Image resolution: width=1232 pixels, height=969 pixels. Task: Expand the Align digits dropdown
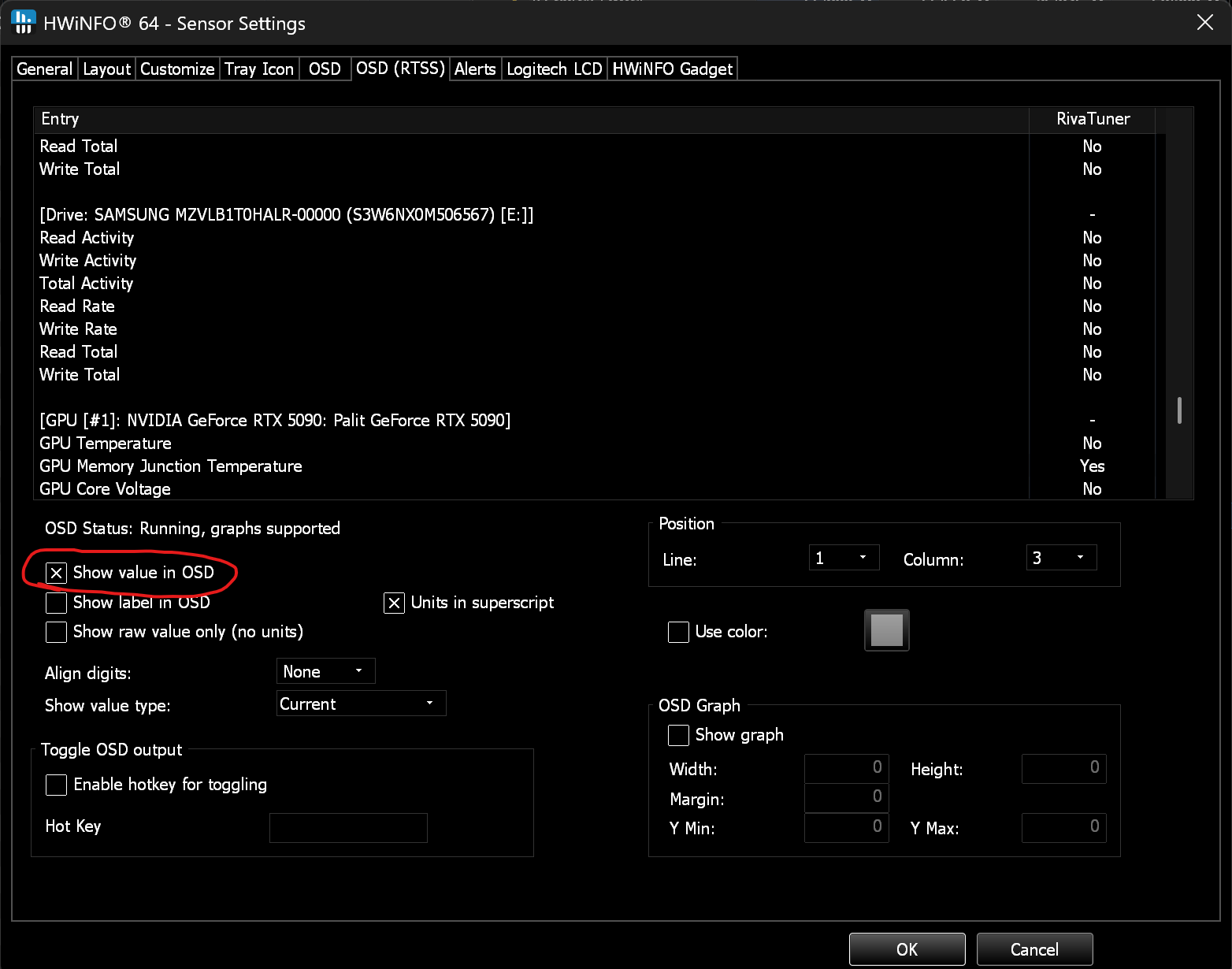[326, 671]
